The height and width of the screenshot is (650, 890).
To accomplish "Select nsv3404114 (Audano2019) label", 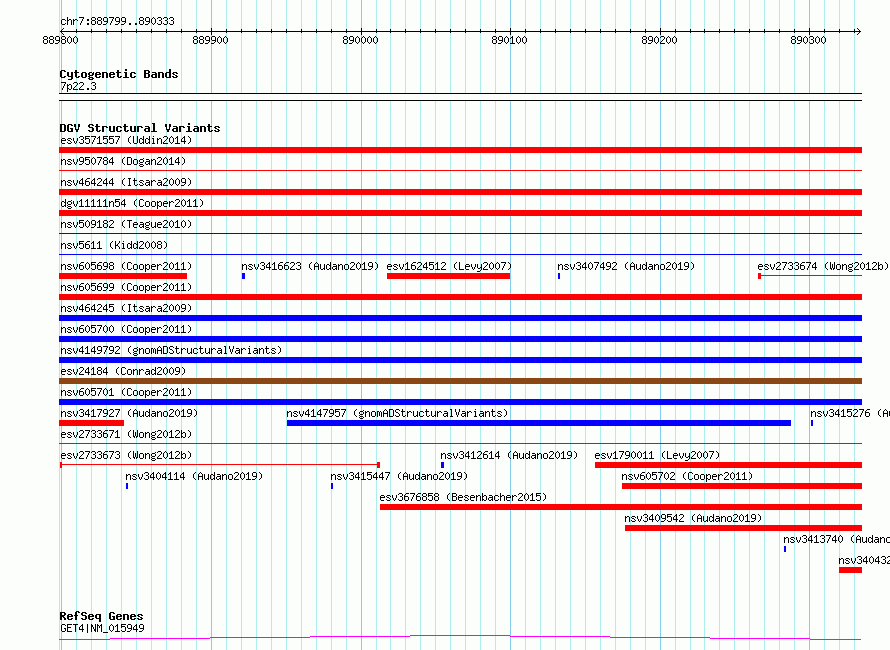I will [x=194, y=476].
